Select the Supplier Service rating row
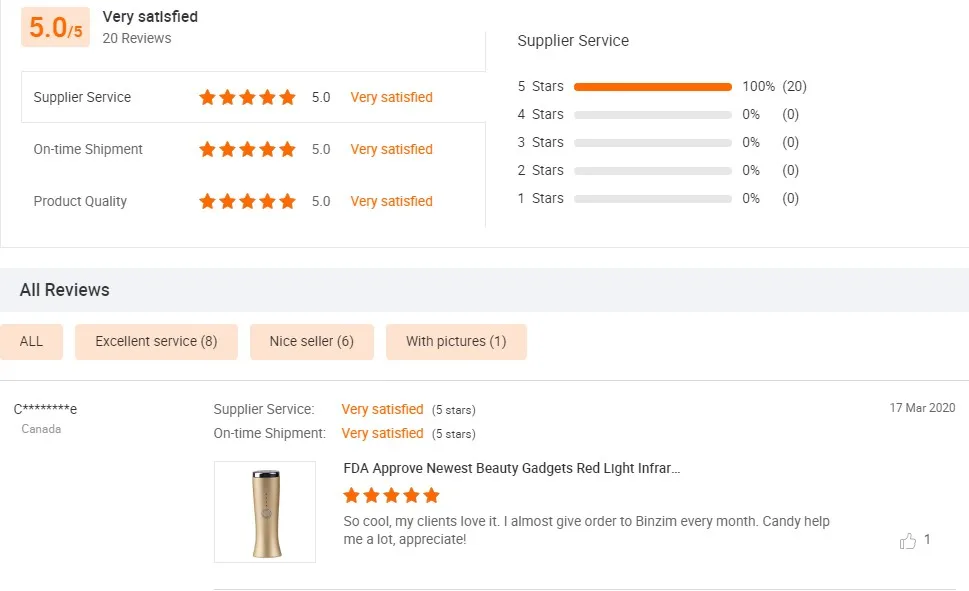Screen dimensions: 969x591 (x=253, y=97)
